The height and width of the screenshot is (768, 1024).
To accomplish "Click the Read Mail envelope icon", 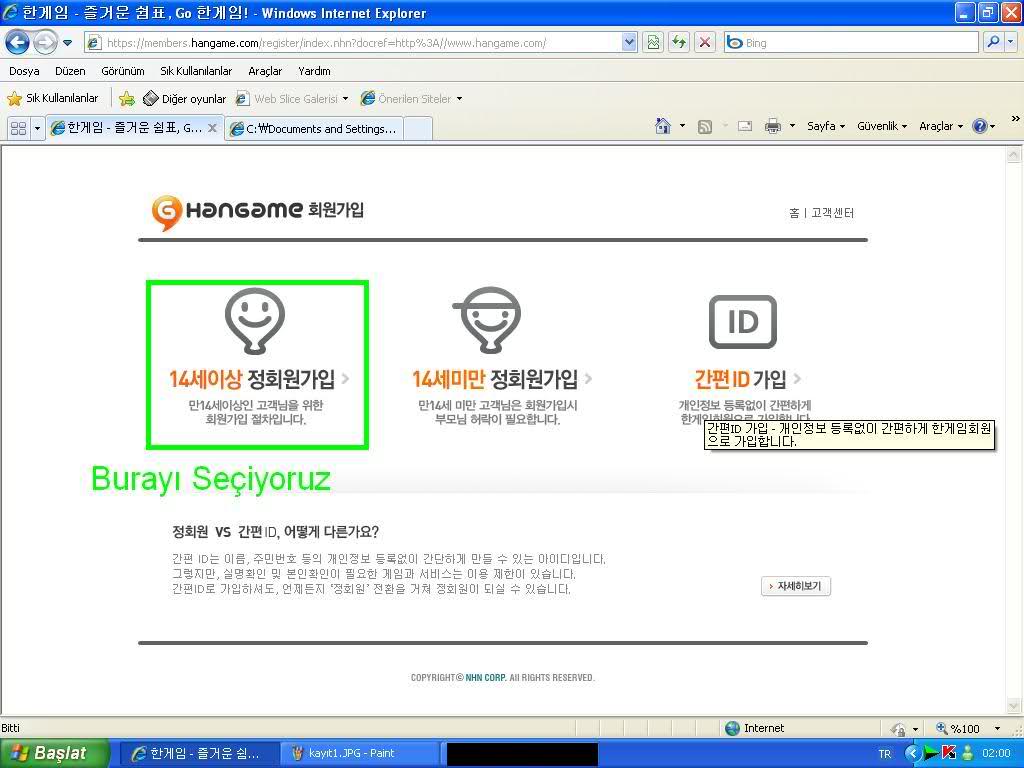I will tap(745, 126).
